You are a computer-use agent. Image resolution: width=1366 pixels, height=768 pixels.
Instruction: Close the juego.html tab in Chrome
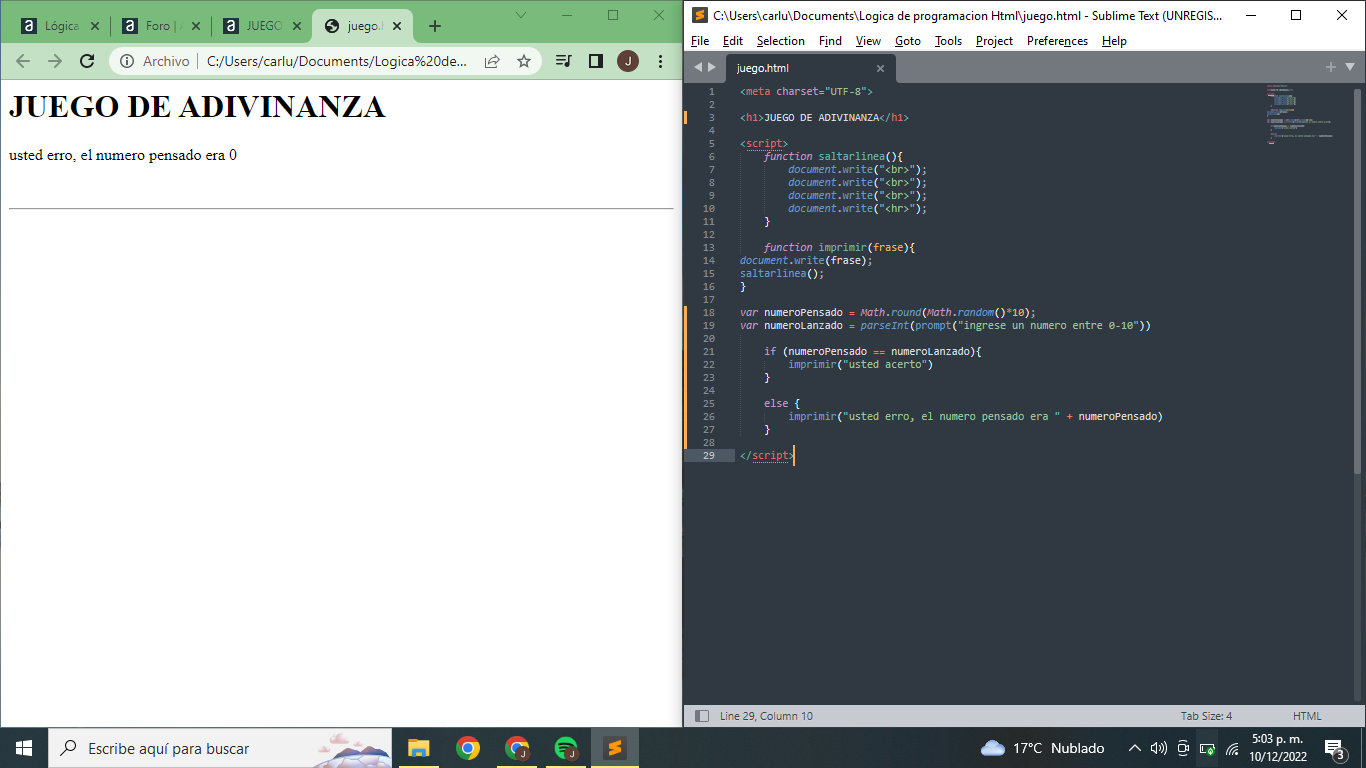click(x=396, y=26)
